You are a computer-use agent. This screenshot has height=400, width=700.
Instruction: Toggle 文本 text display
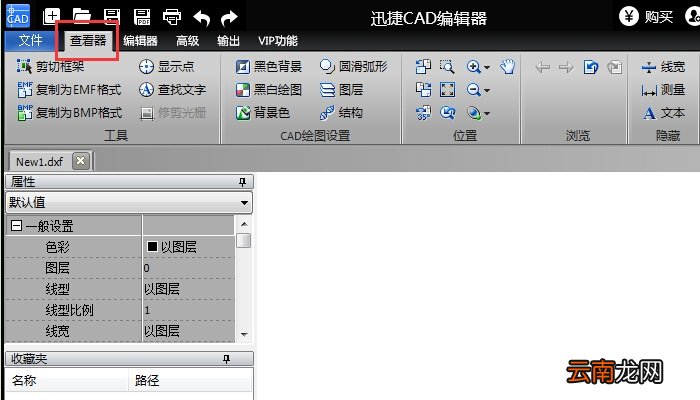(664, 113)
